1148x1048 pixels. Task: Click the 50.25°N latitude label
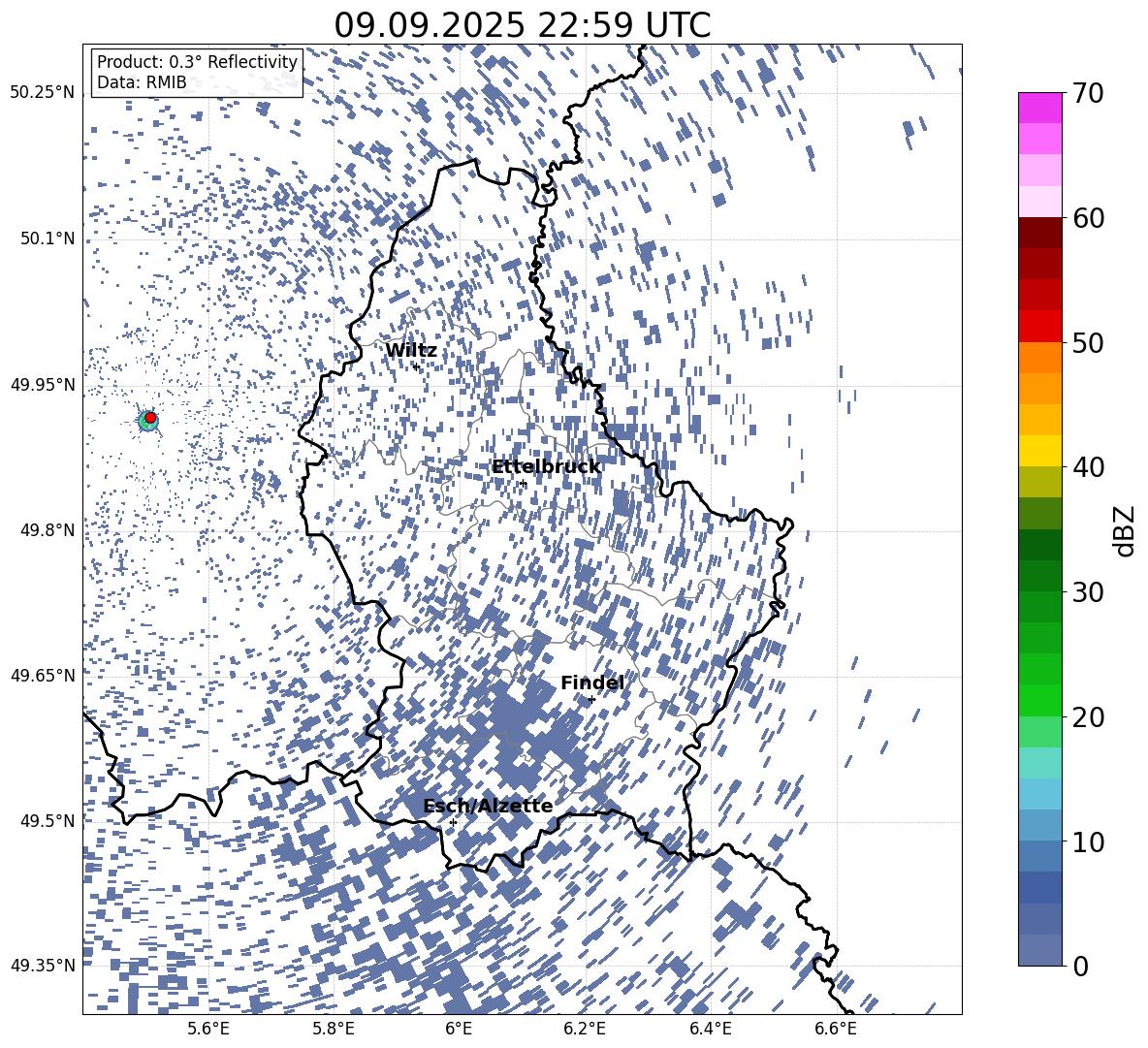point(43,93)
